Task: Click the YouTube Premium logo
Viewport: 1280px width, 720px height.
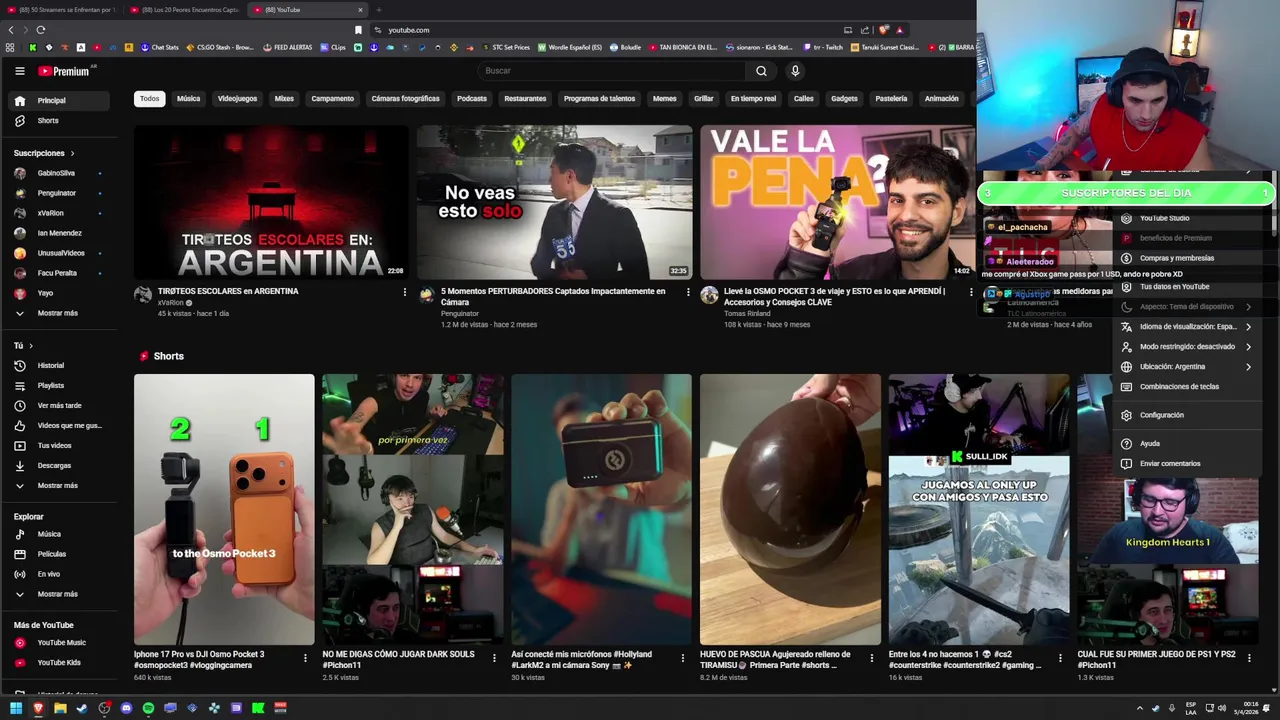Action: [x=65, y=71]
